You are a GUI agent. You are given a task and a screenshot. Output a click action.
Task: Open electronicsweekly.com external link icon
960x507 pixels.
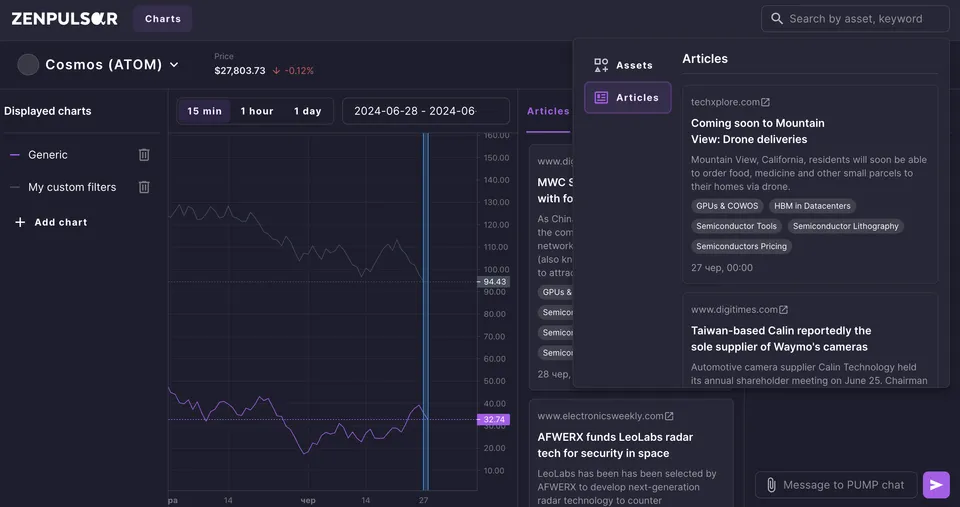point(669,416)
